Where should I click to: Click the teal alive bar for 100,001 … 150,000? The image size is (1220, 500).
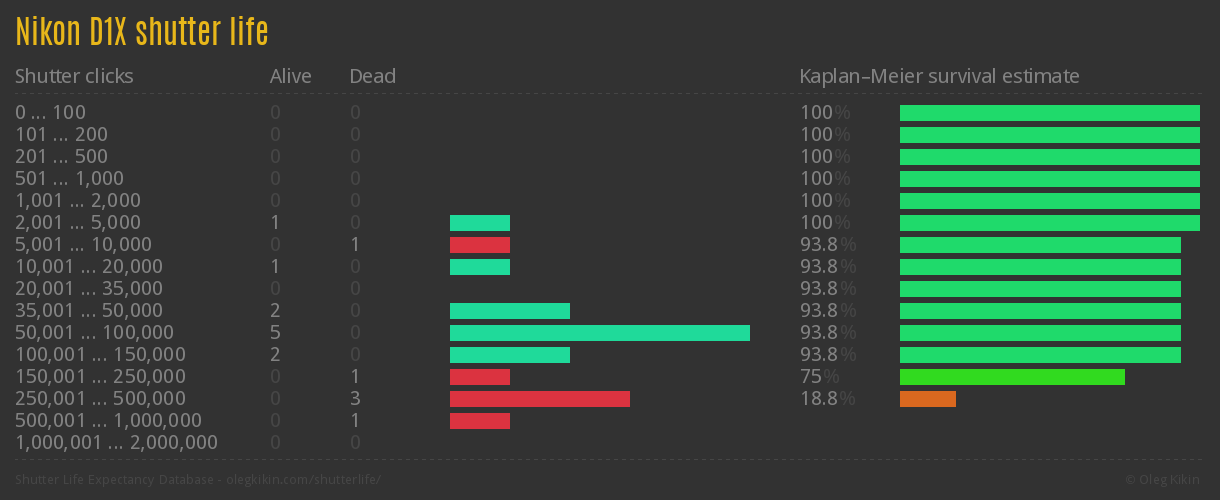click(509, 355)
